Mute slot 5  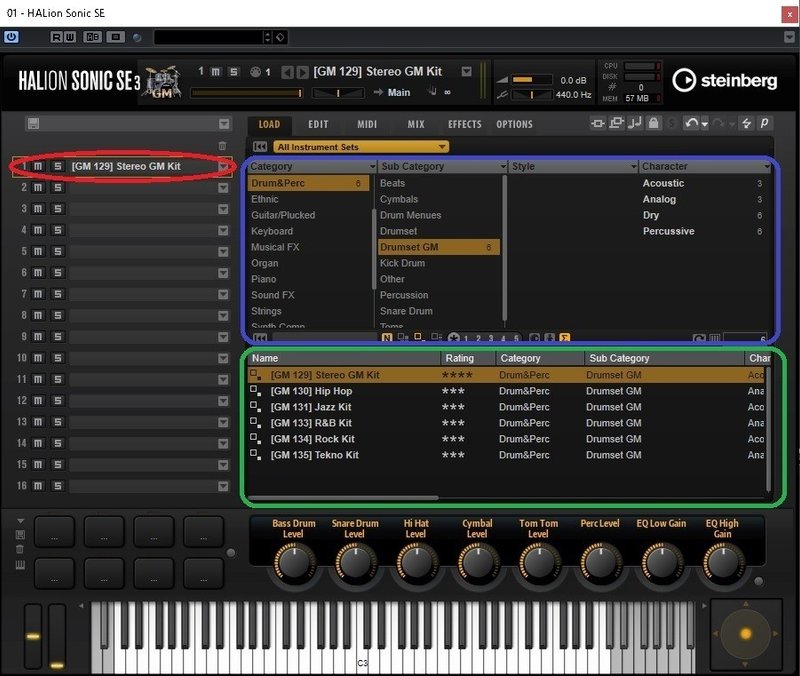pyautogui.click(x=38, y=251)
